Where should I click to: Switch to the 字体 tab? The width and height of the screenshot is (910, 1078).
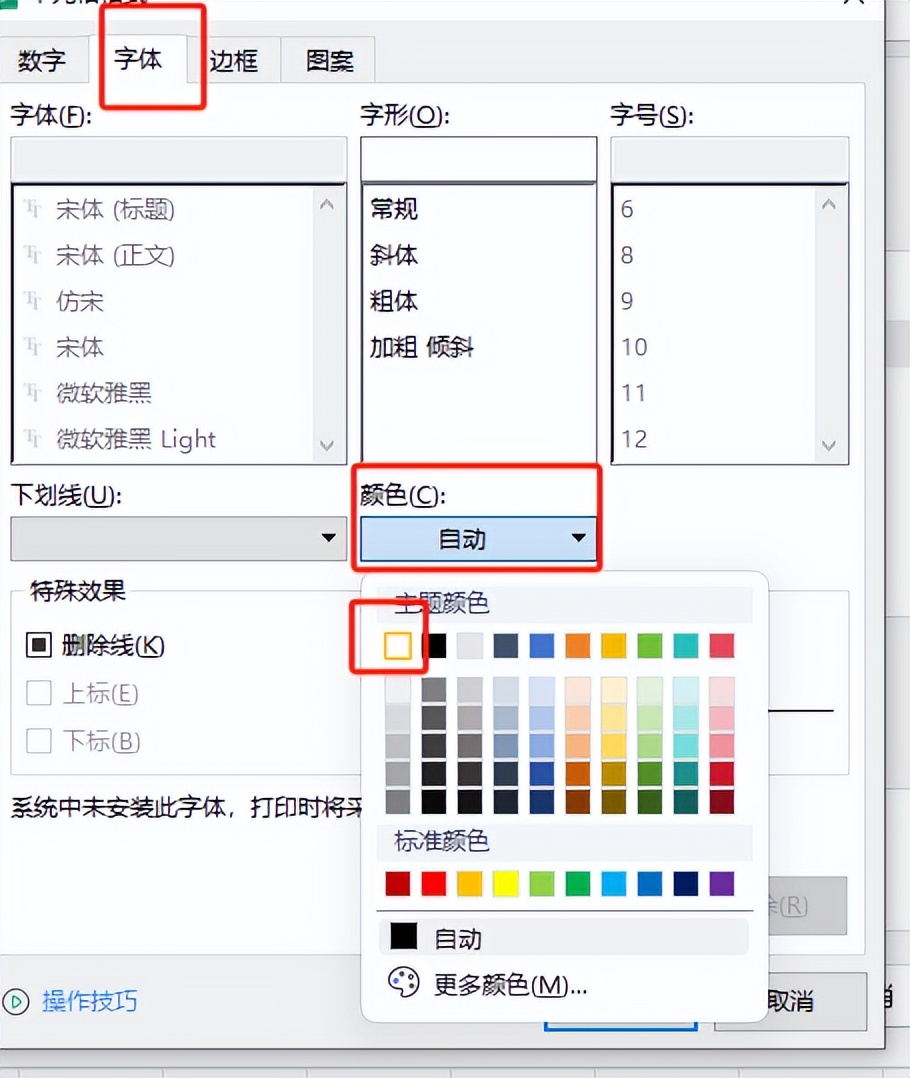[138, 59]
